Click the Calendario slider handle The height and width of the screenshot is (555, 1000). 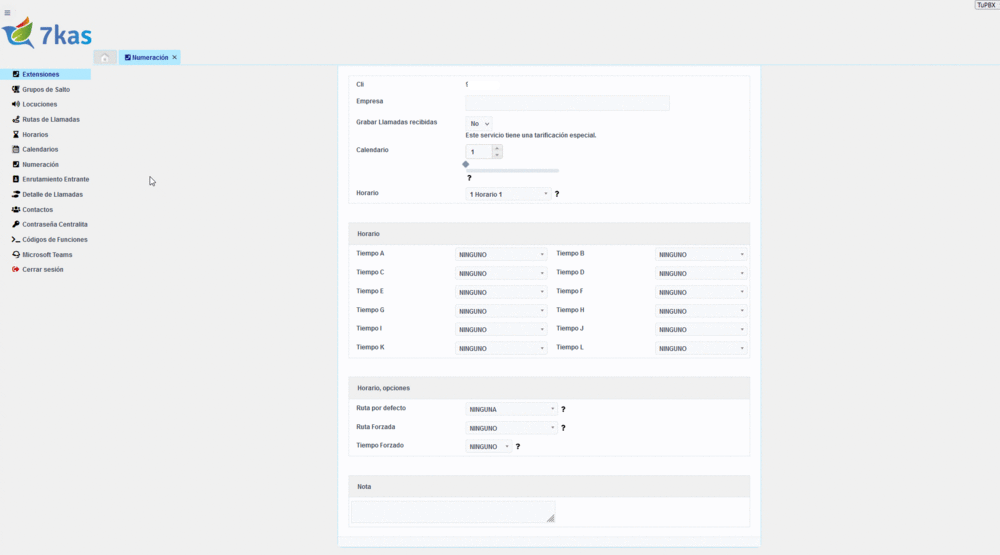tap(466, 164)
